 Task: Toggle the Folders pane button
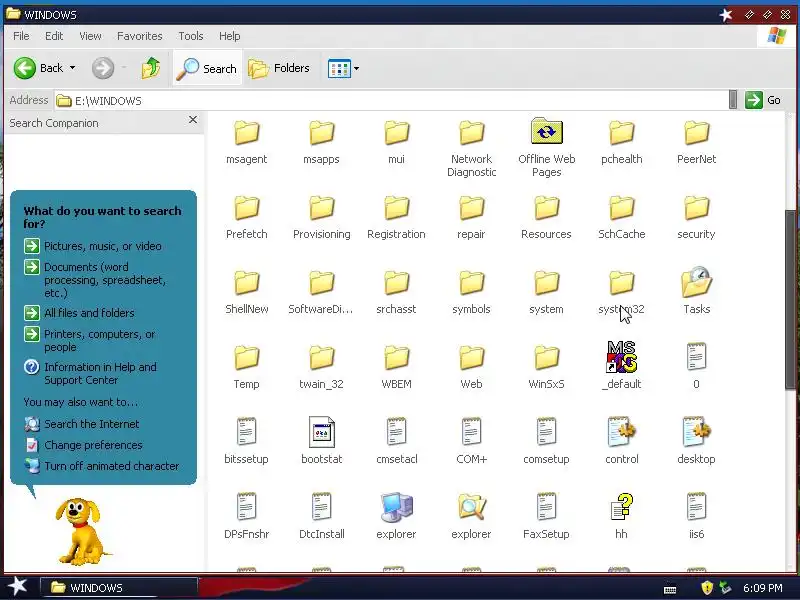coord(279,68)
